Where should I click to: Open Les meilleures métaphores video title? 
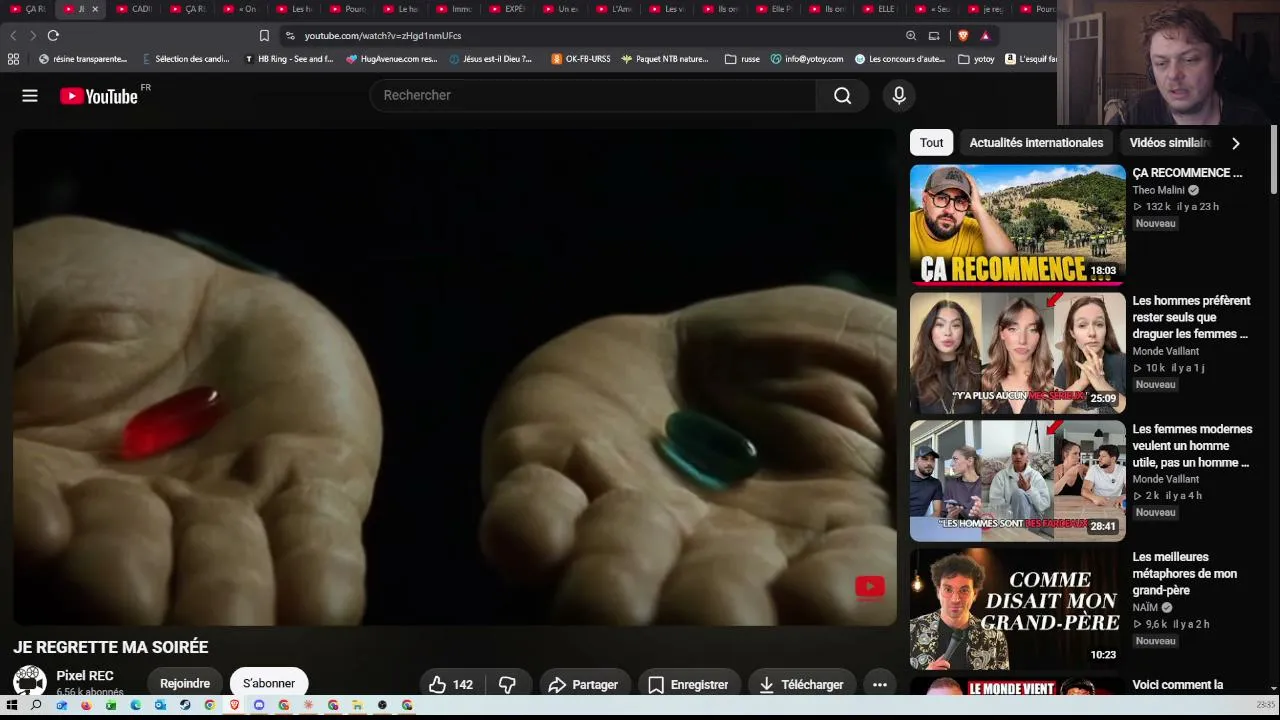point(1185,573)
